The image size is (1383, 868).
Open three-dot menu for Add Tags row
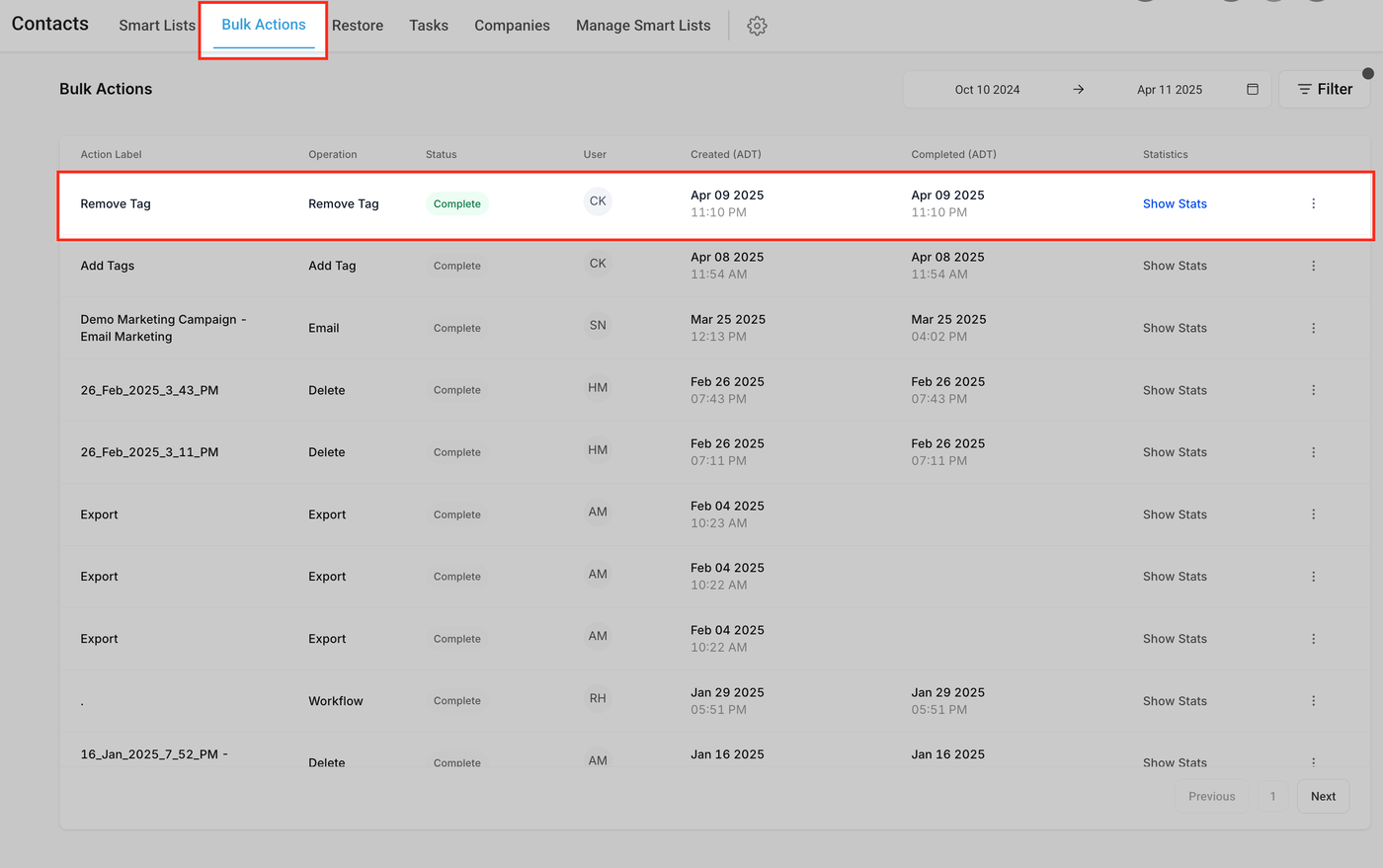tap(1313, 266)
